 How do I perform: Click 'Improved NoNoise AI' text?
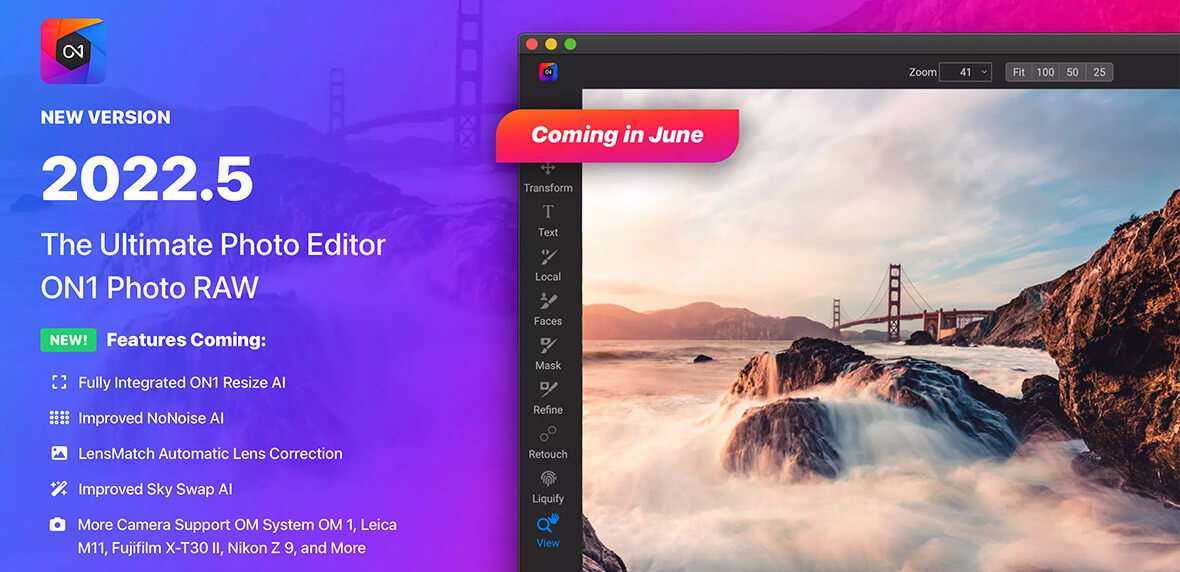151,418
